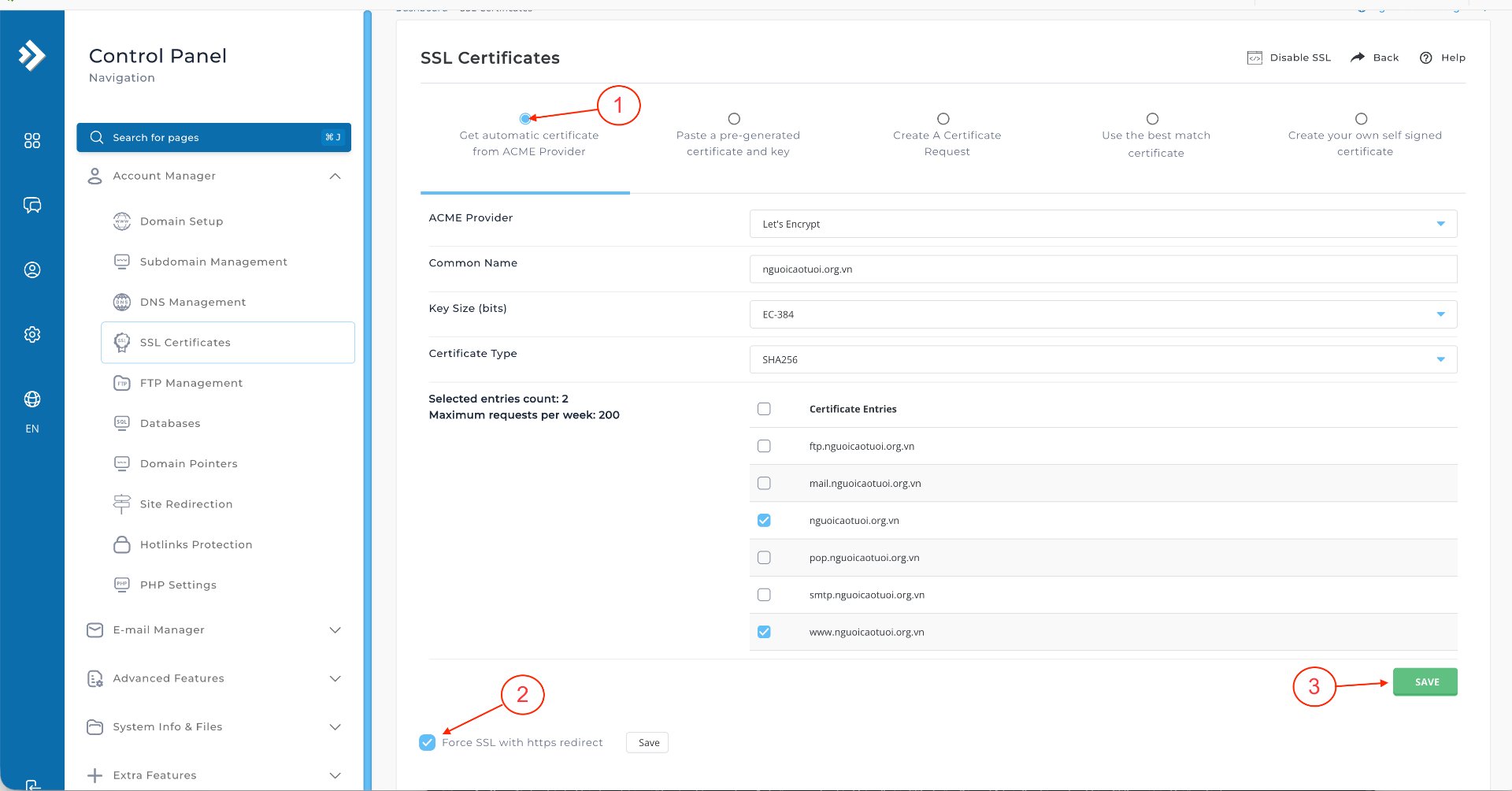Click the Back link
This screenshot has height=791, width=1512.
click(x=1375, y=58)
